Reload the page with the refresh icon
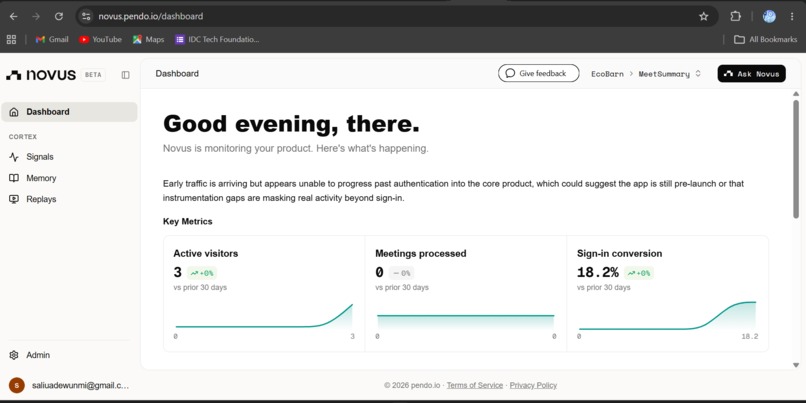806x403 pixels. point(59,16)
